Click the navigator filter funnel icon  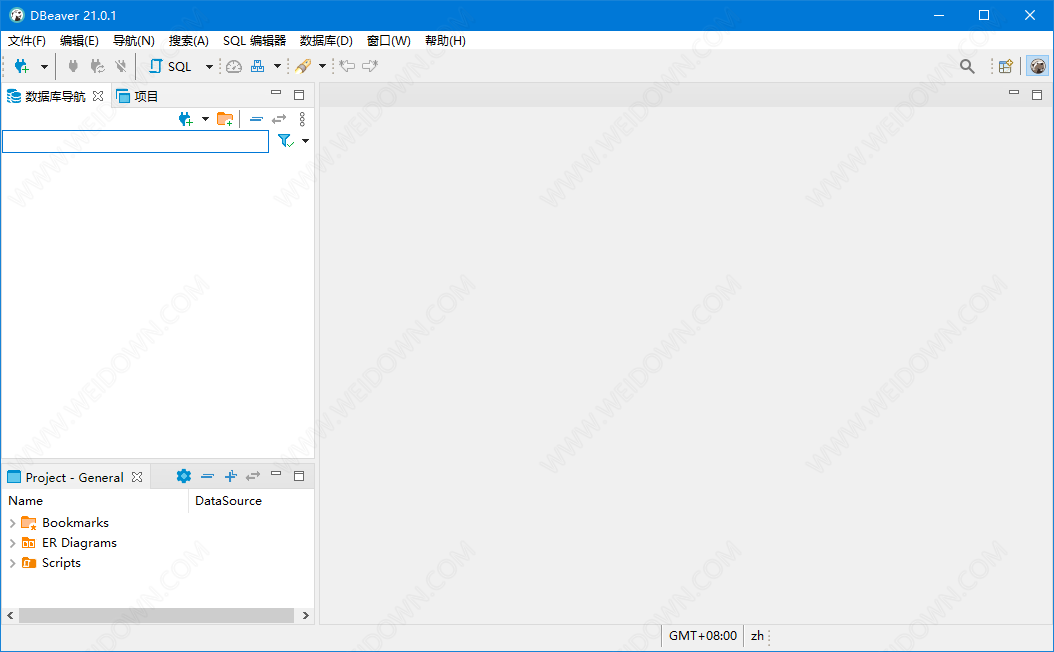[286, 140]
